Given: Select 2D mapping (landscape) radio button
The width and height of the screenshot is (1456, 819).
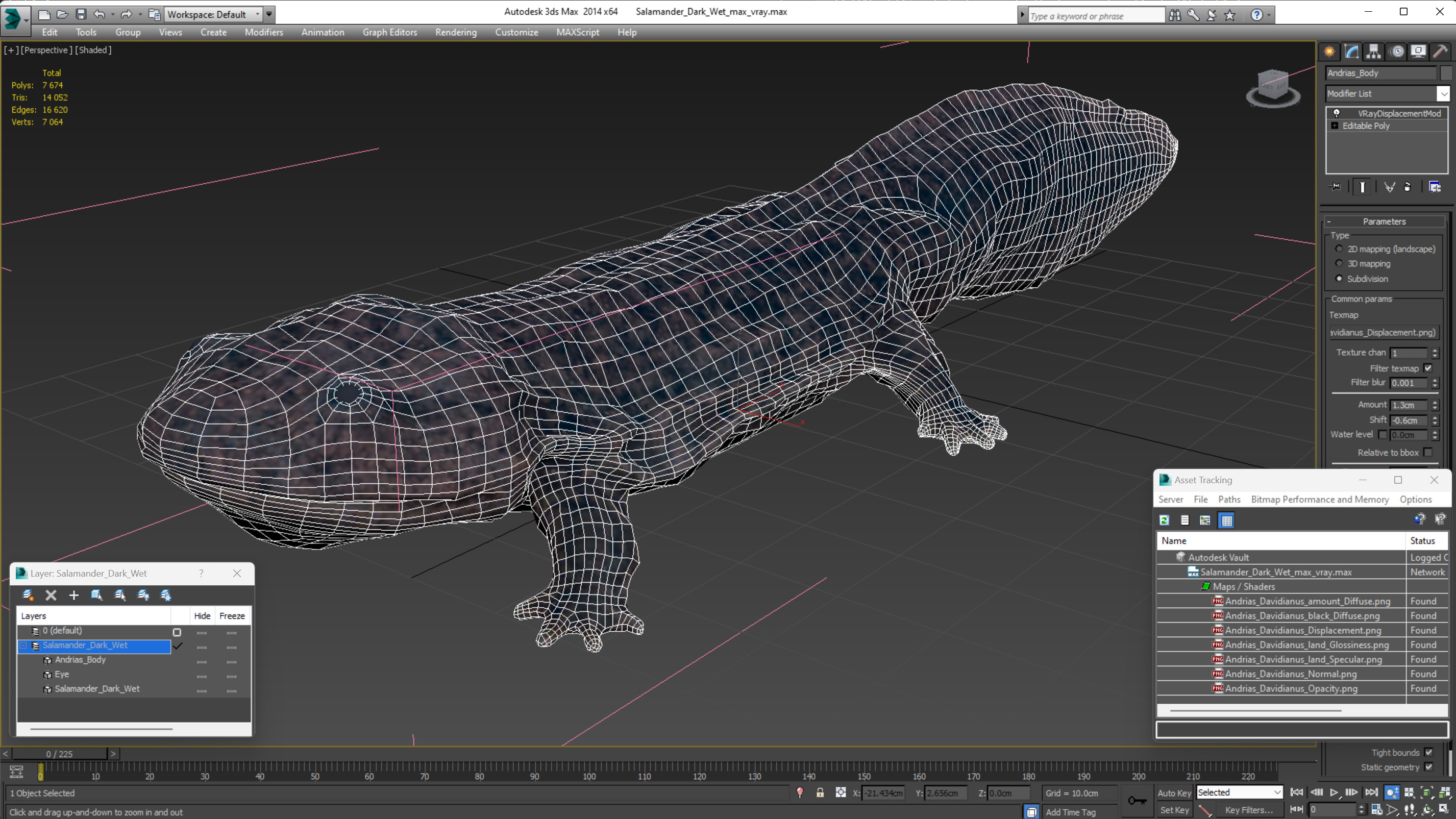Looking at the screenshot, I should point(1339,249).
